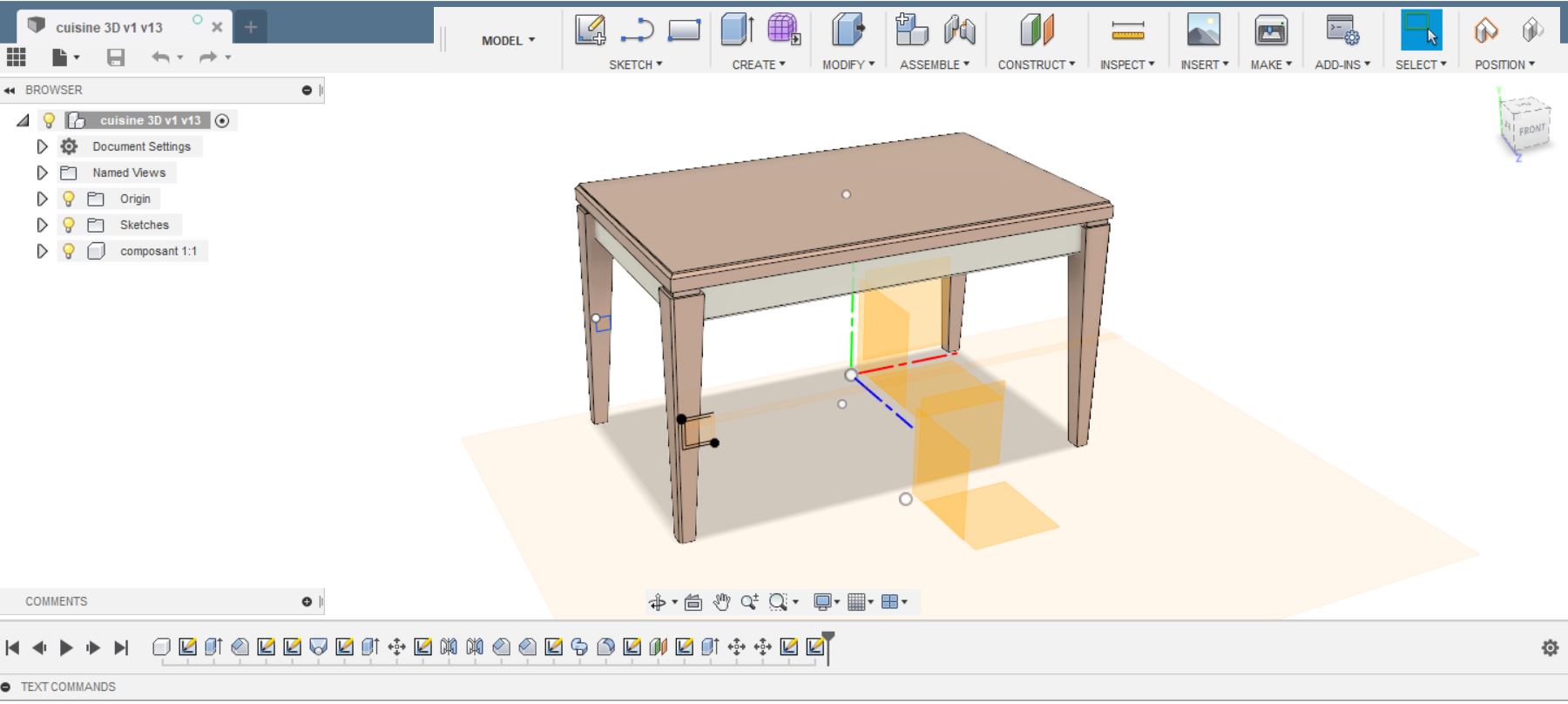The width and height of the screenshot is (1568, 704).
Task: Open timeline settings gear
Action: (1550, 647)
